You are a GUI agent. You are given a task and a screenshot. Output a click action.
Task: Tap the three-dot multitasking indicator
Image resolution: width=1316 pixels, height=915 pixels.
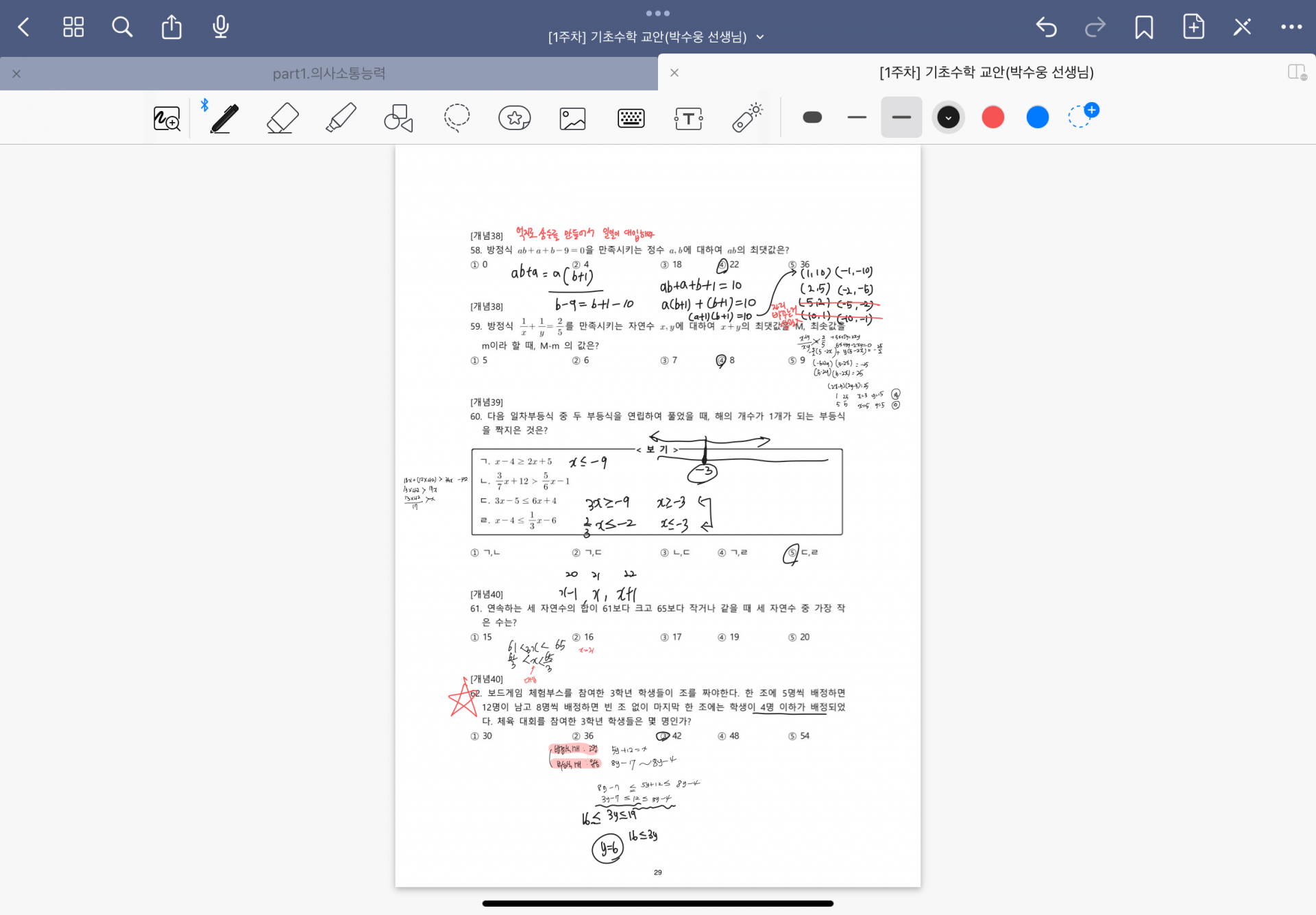click(657, 13)
